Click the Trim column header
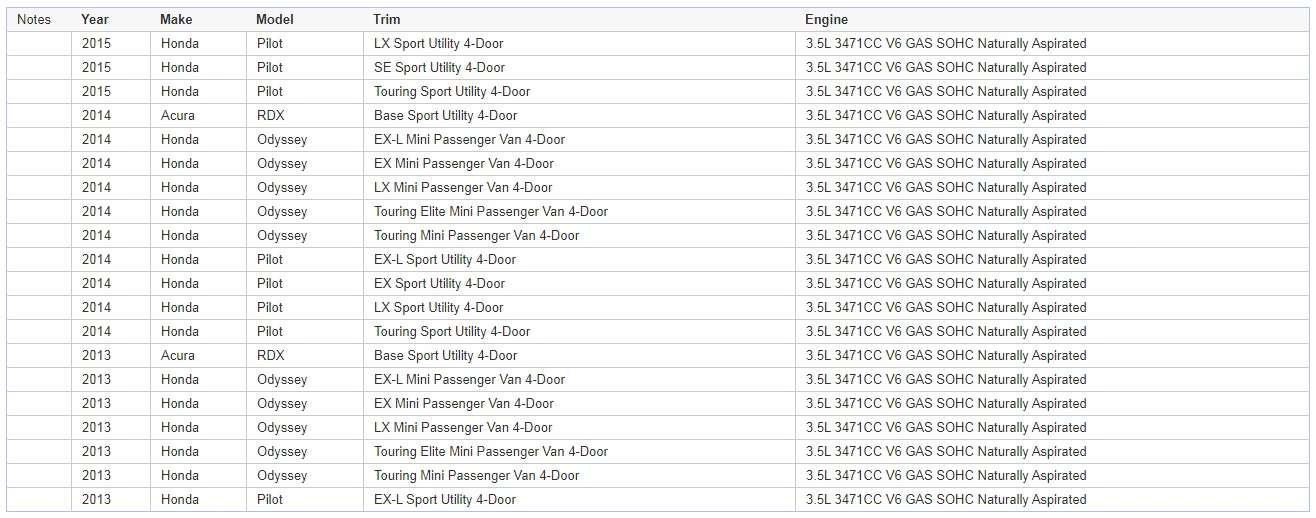 [387, 20]
